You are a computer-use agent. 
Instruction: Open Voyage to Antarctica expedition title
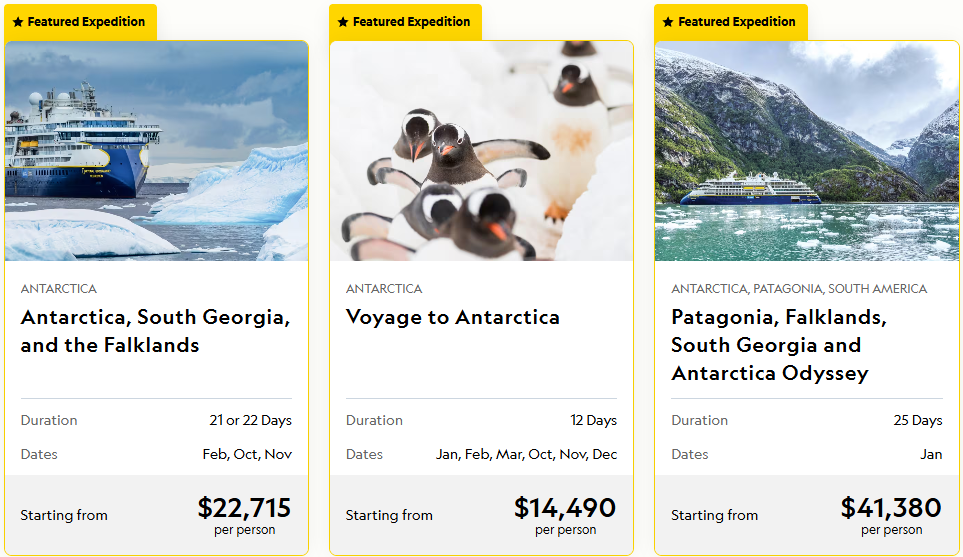(452, 317)
